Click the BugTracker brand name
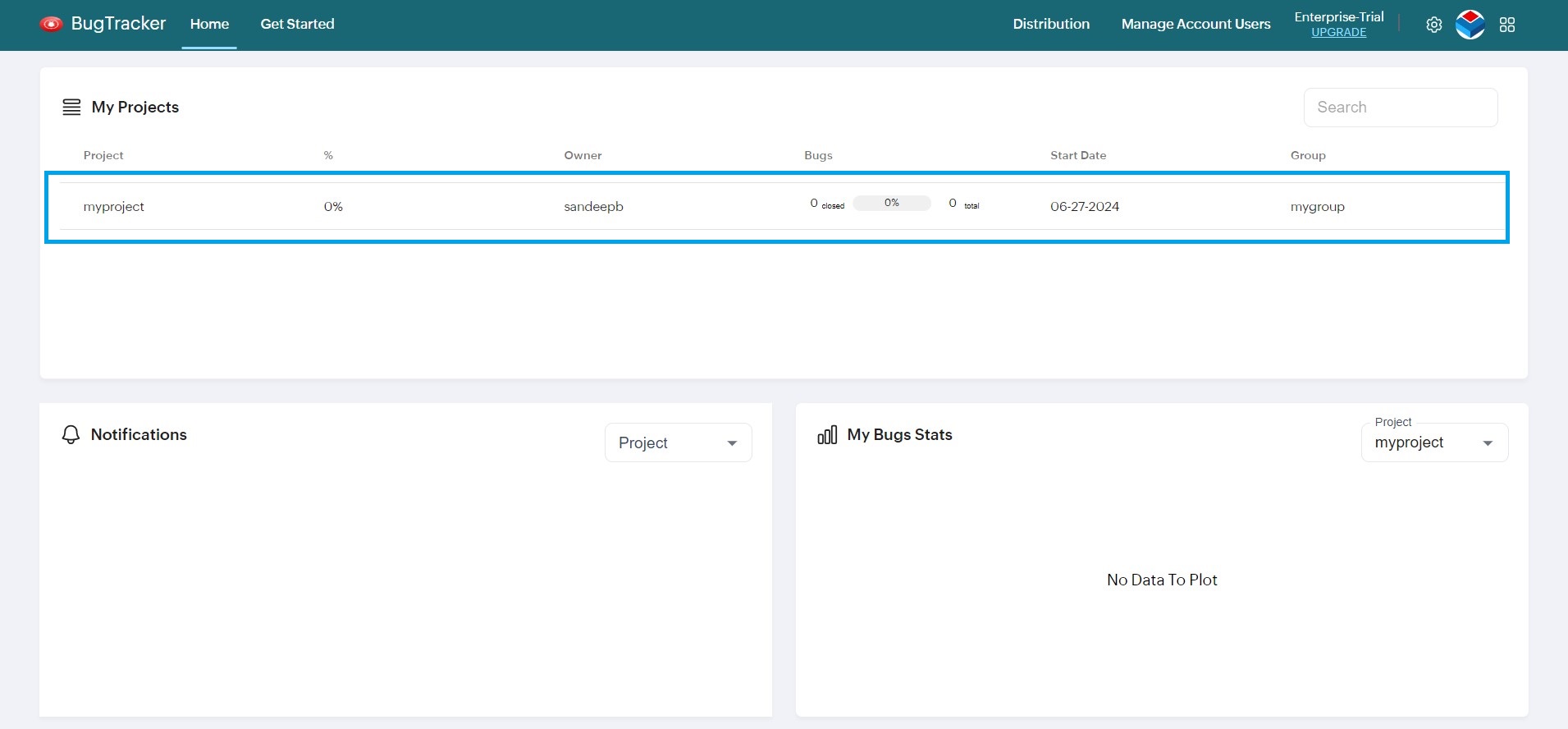Viewport: 1568px width, 729px height. point(118,23)
